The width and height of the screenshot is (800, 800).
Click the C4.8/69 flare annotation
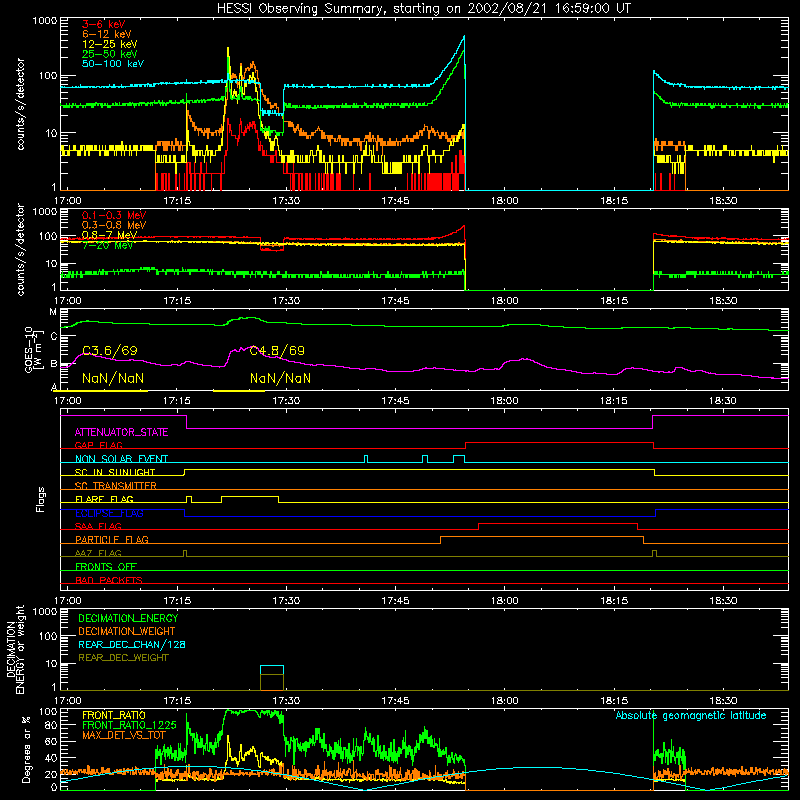click(x=277, y=351)
